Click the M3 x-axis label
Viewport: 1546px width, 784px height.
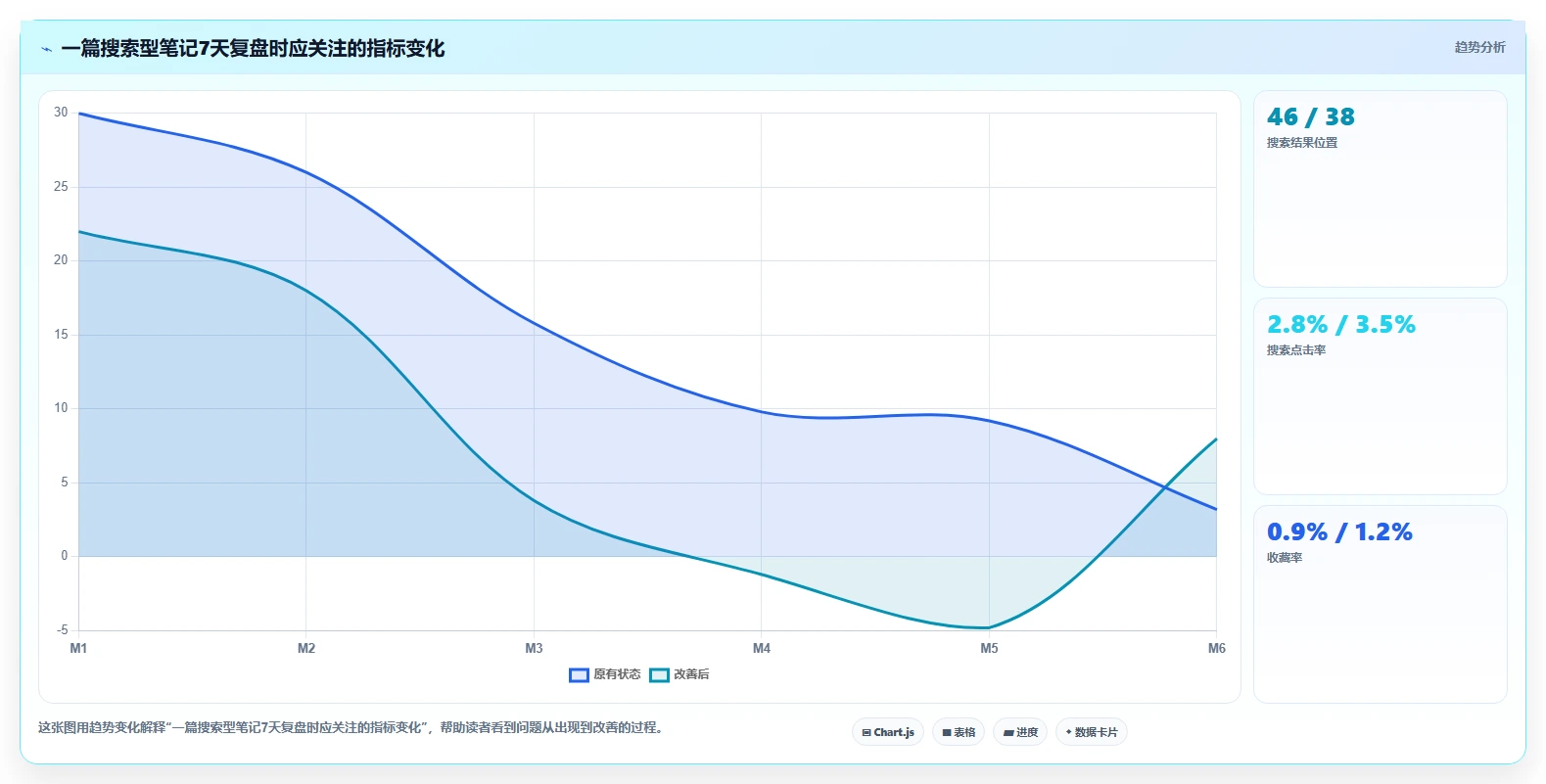click(534, 648)
